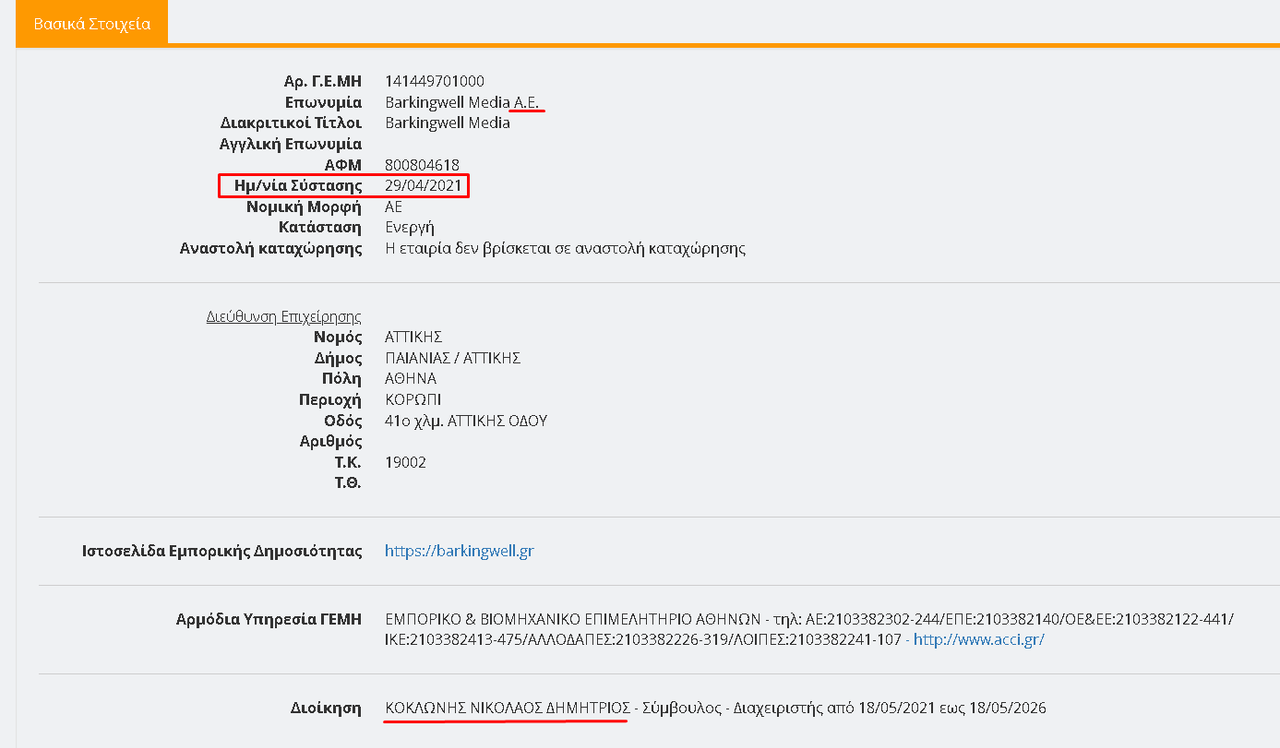The image size is (1280, 748).
Task: Click the Αναστολή καταχώρησης label
Action: click(x=271, y=248)
